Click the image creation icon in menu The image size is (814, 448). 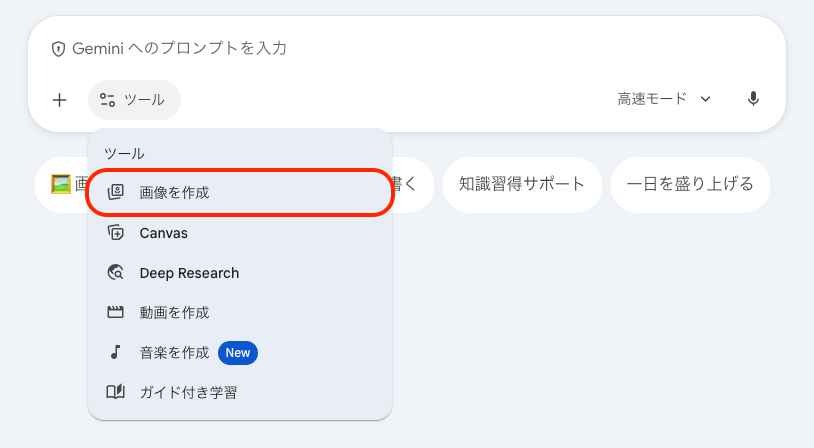tap(116, 192)
